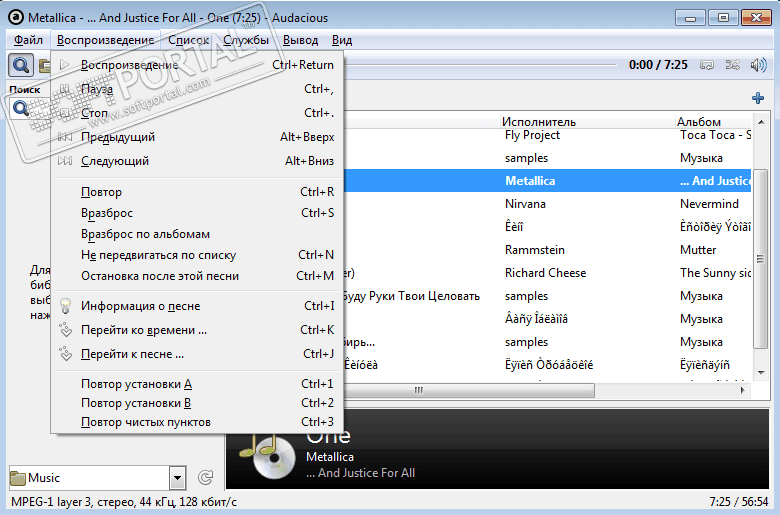Toggle Остановка после этой песни option
This screenshot has height=515, width=780.
[197, 276]
